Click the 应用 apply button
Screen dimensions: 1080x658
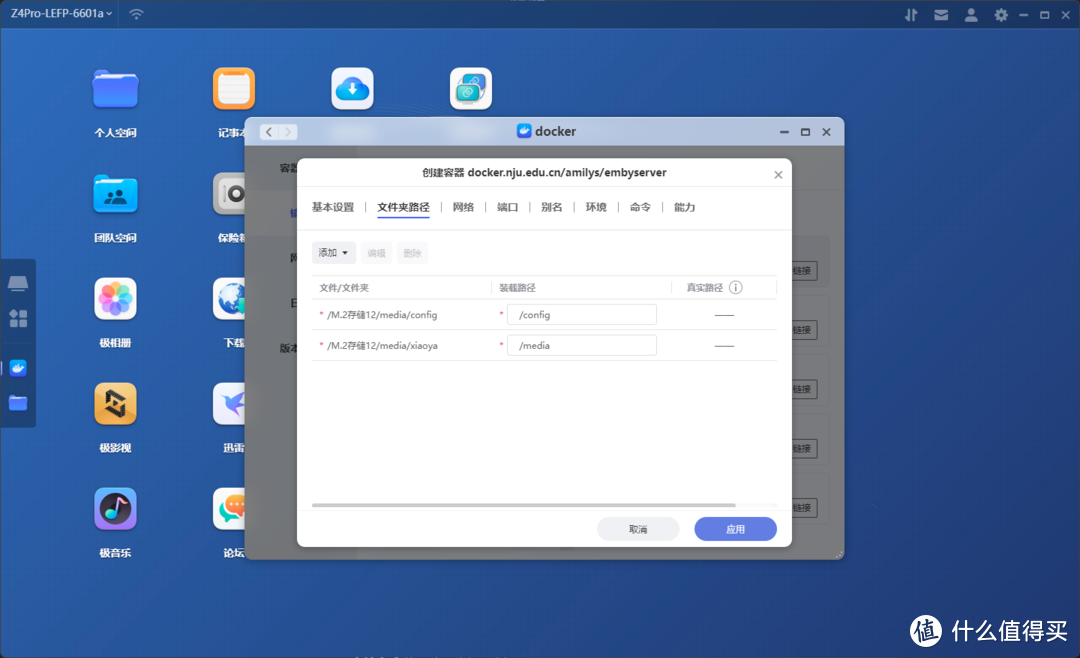click(736, 529)
